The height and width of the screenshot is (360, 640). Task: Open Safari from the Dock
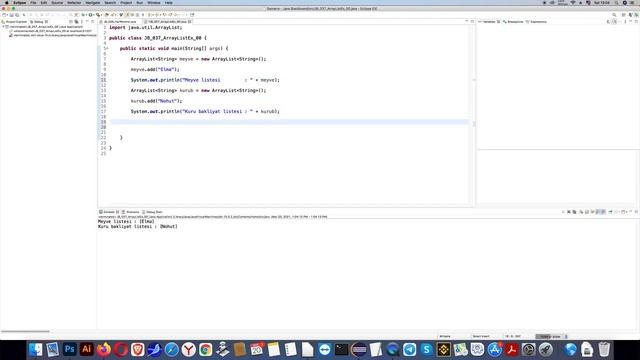click(x=171, y=349)
